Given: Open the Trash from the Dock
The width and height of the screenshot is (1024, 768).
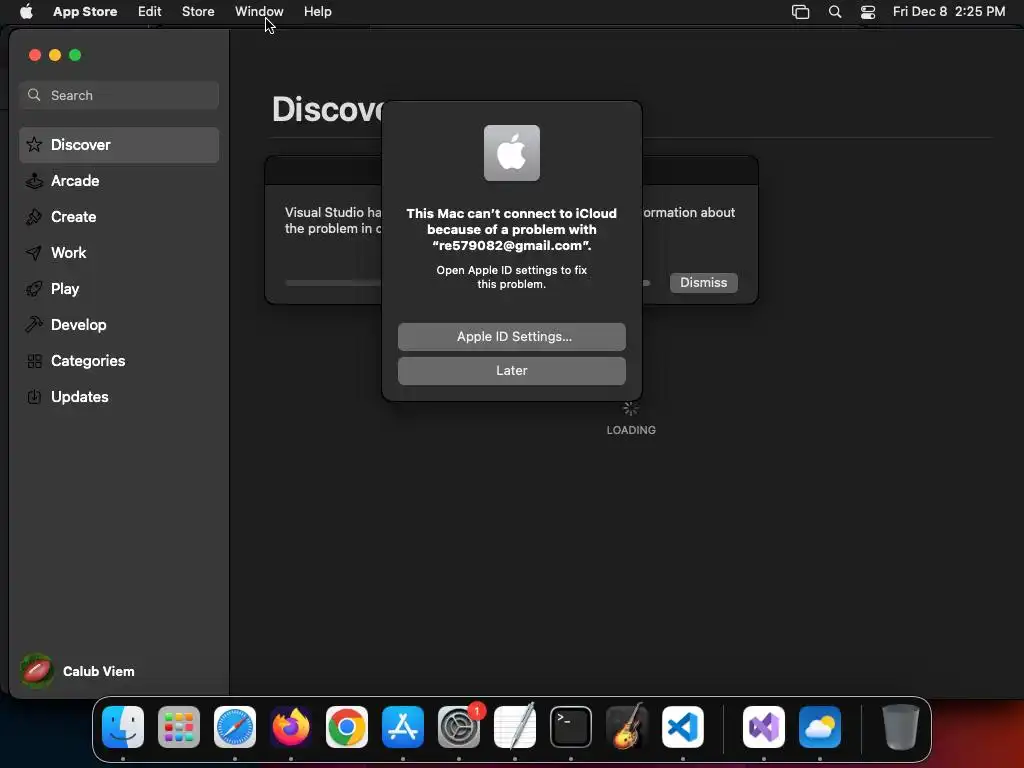Looking at the screenshot, I should (901, 727).
